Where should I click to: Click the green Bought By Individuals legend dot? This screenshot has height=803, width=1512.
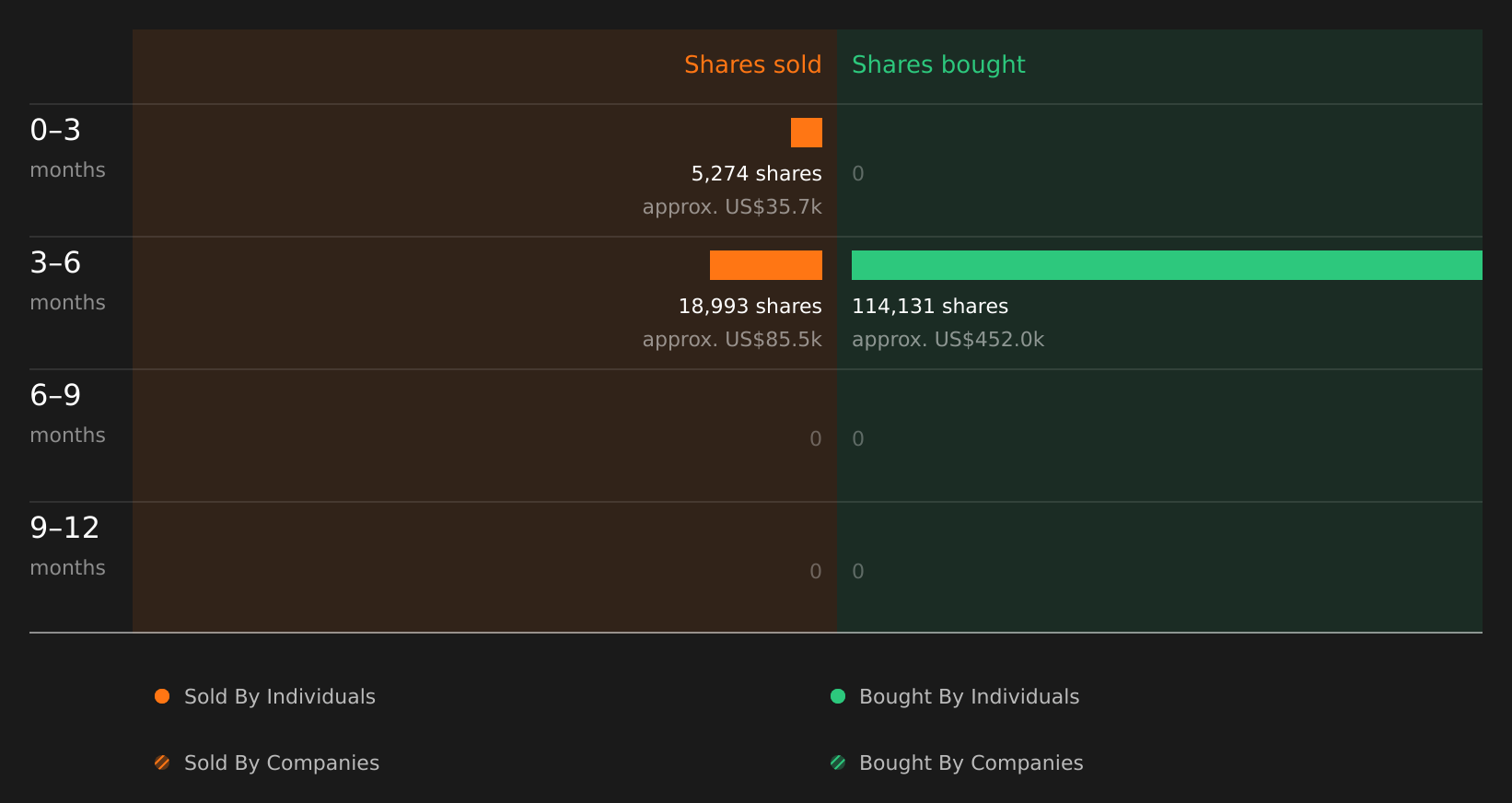coord(838,696)
